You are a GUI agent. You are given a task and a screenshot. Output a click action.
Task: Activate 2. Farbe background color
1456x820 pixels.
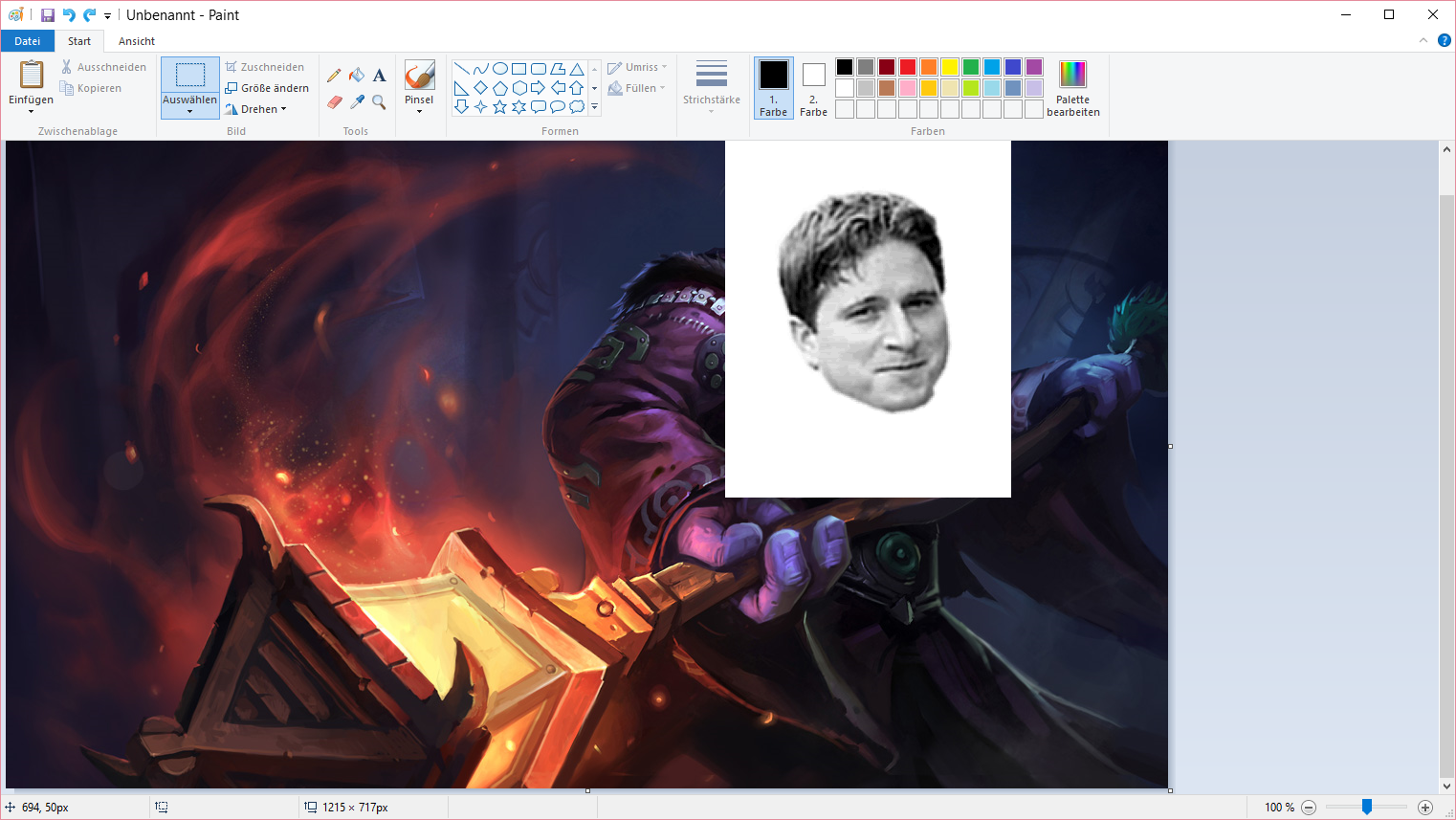click(814, 88)
